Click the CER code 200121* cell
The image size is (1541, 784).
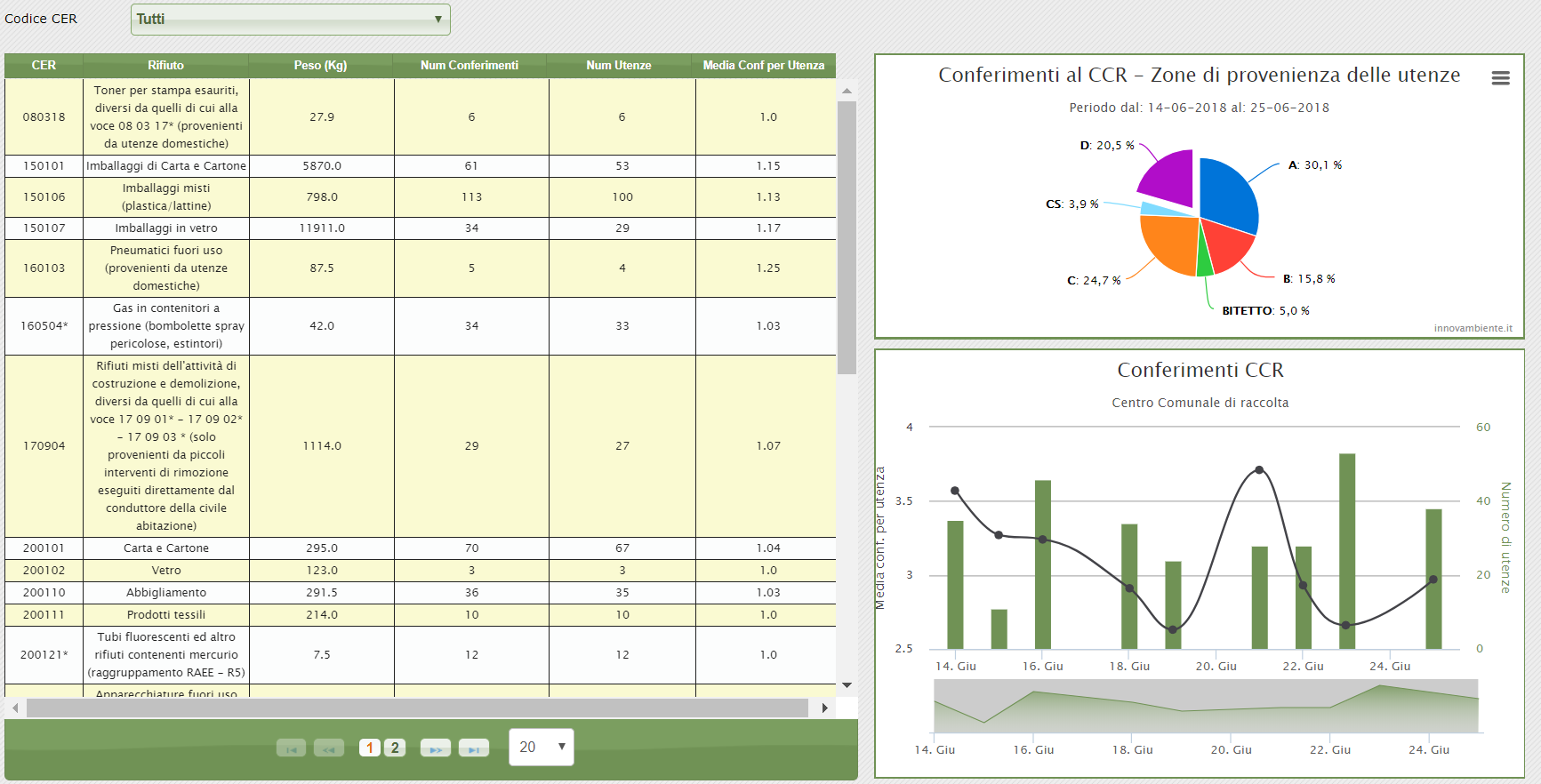pos(44,654)
